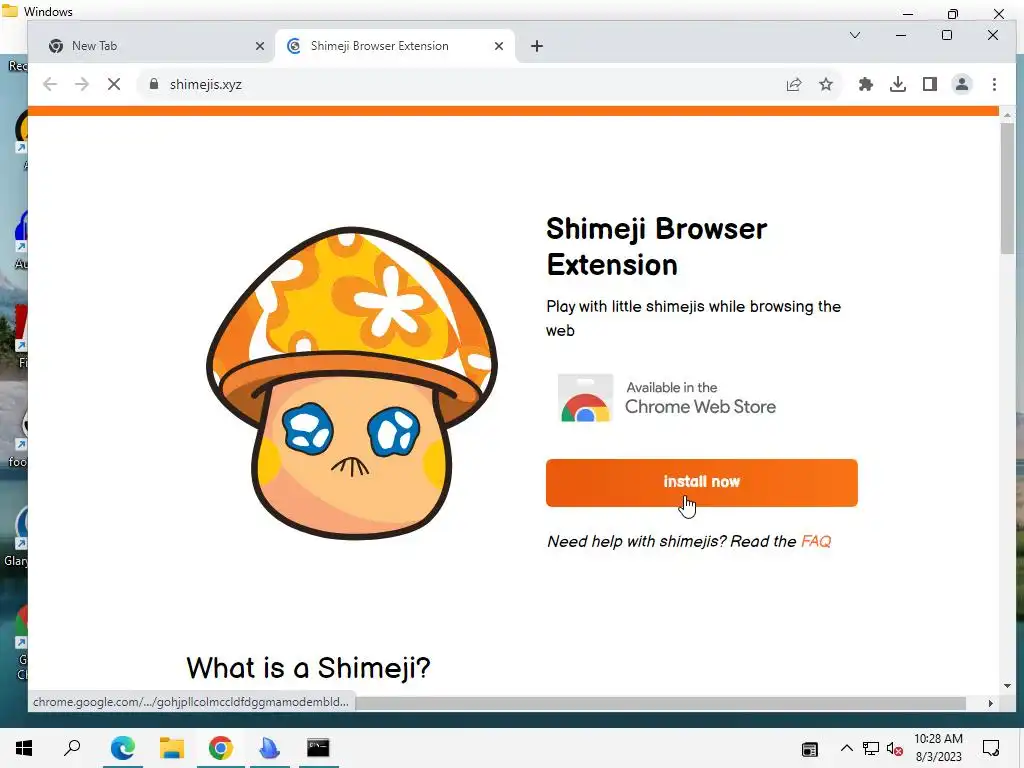This screenshot has height=768, width=1024.
Task: Click scroll-down arrow of page scrollbar
Action: tap(1007, 686)
